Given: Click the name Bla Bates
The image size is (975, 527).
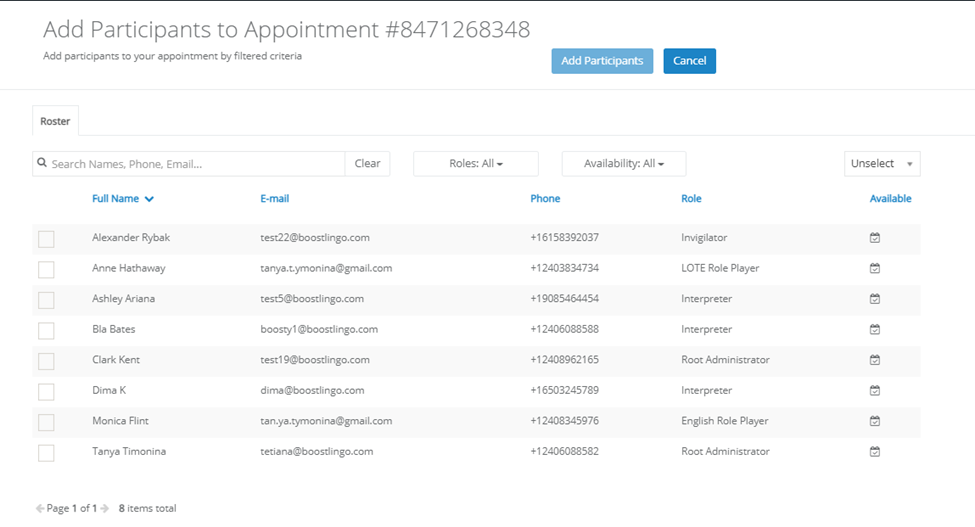Looking at the screenshot, I should pyautogui.click(x=113, y=329).
